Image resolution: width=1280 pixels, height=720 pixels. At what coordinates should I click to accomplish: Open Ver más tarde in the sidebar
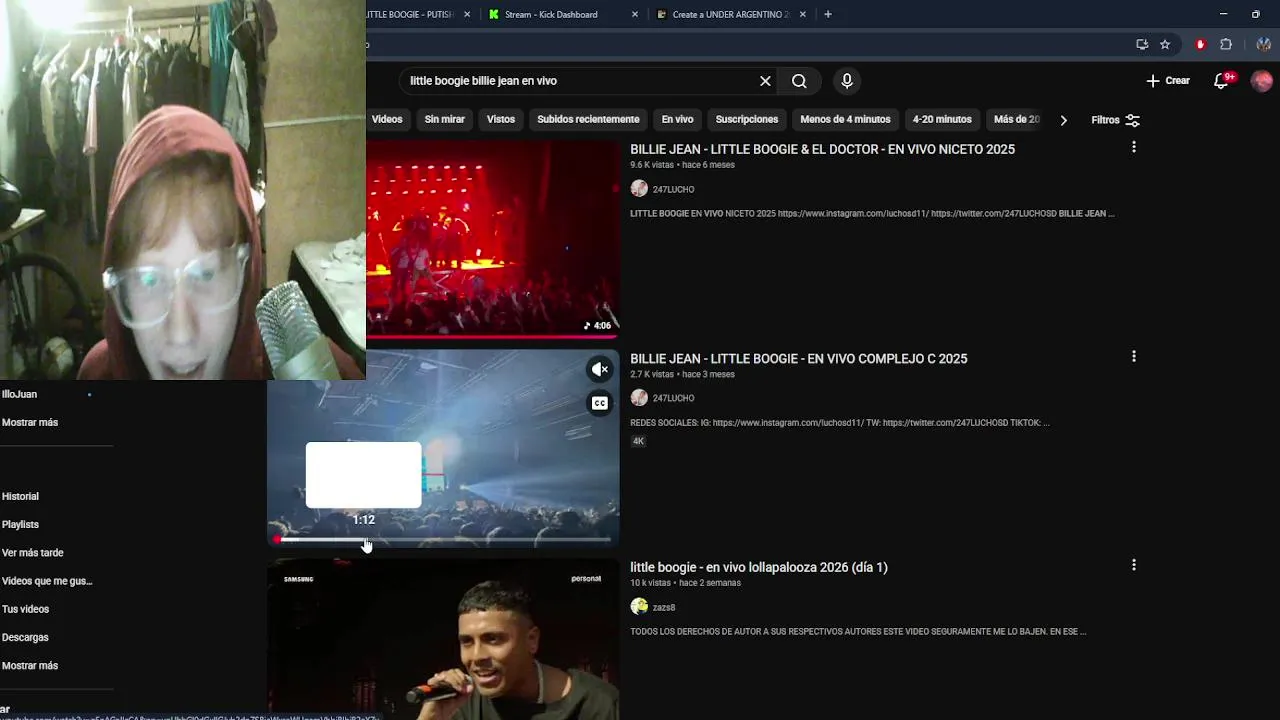pos(32,553)
